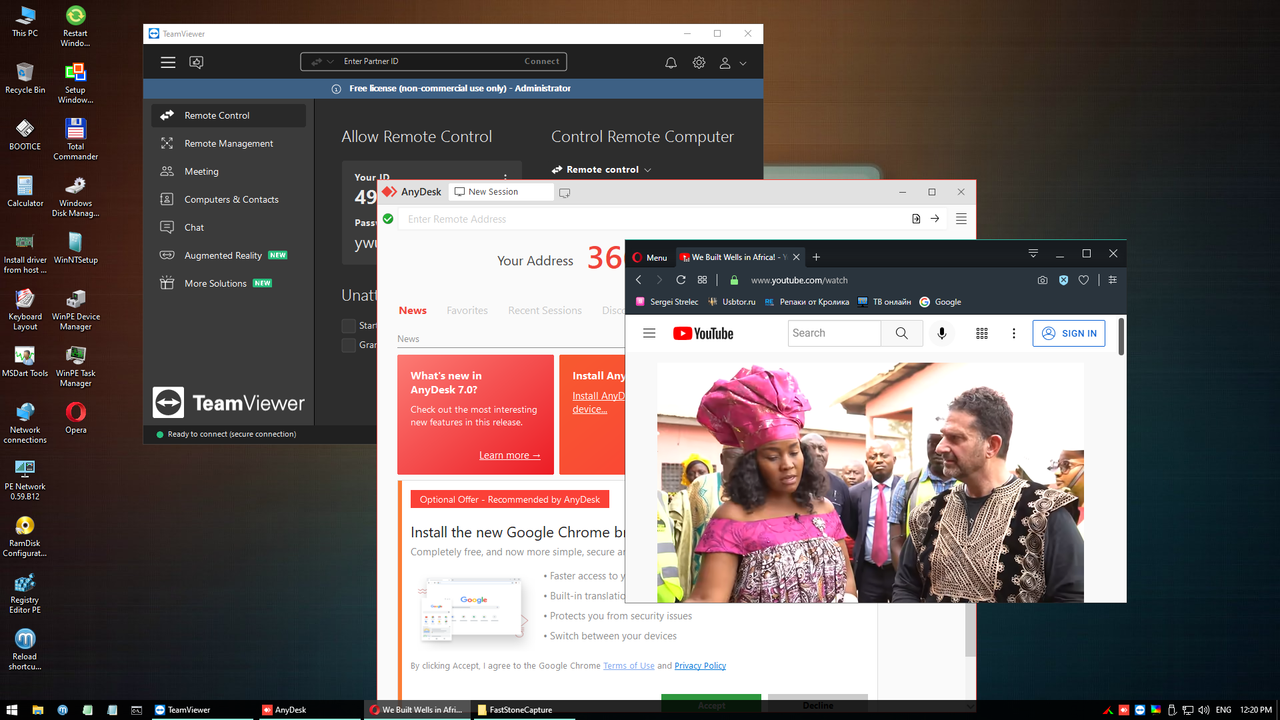Go back in Opera browser
The image size is (1280, 720).
(639, 280)
